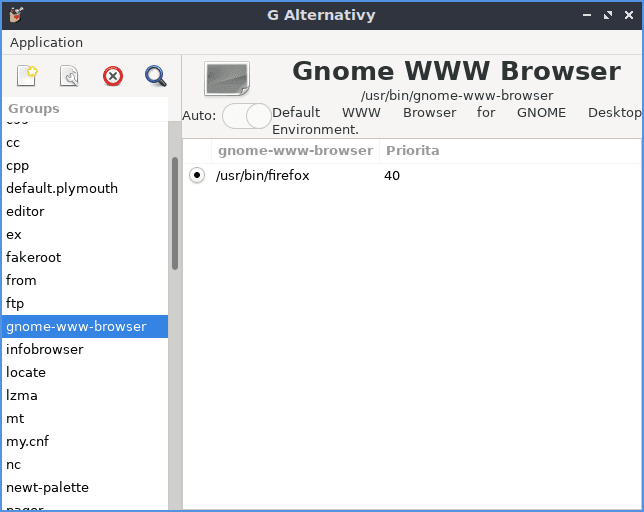Select the default.plymouth group
Image resolution: width=644 pixels, height=512 pixels.
[x=85, y=188]
